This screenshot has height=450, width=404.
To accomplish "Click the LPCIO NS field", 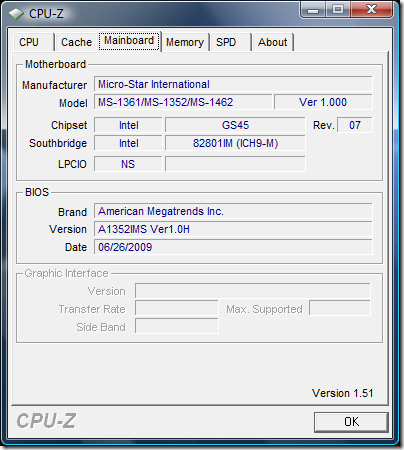I will point(128,164).
